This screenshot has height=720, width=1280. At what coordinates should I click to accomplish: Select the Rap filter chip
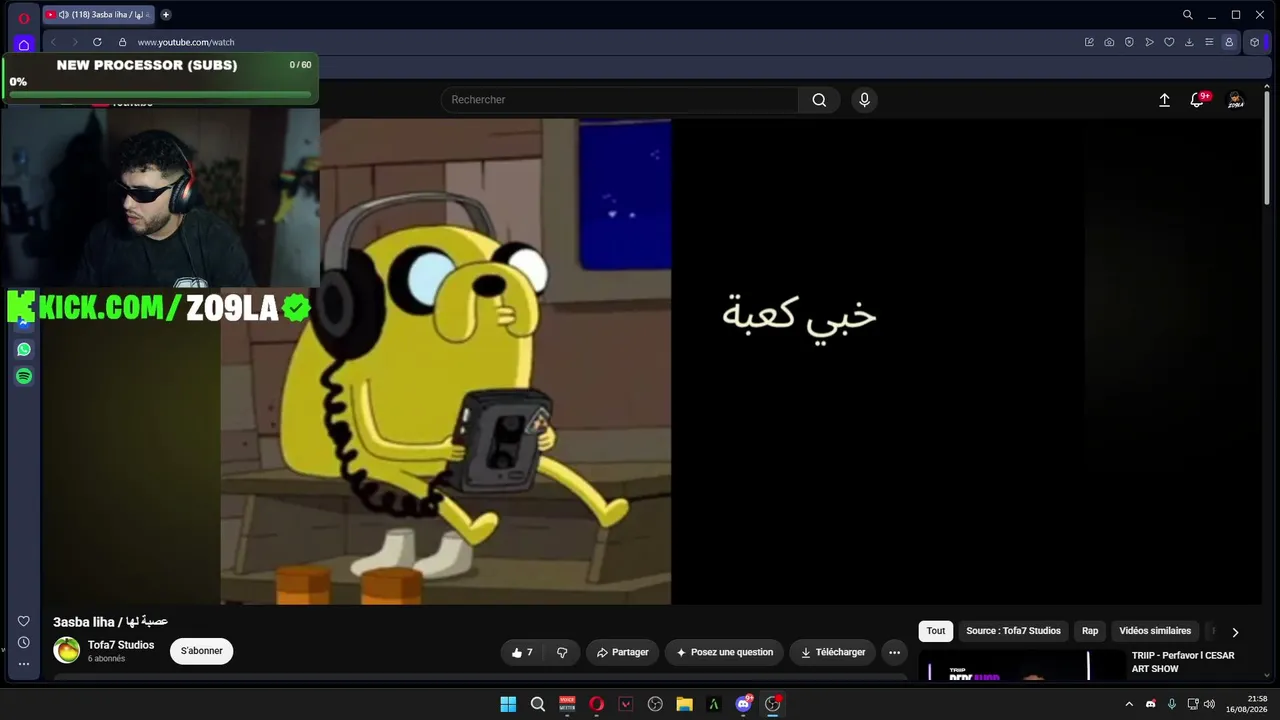pos(1090,631)
